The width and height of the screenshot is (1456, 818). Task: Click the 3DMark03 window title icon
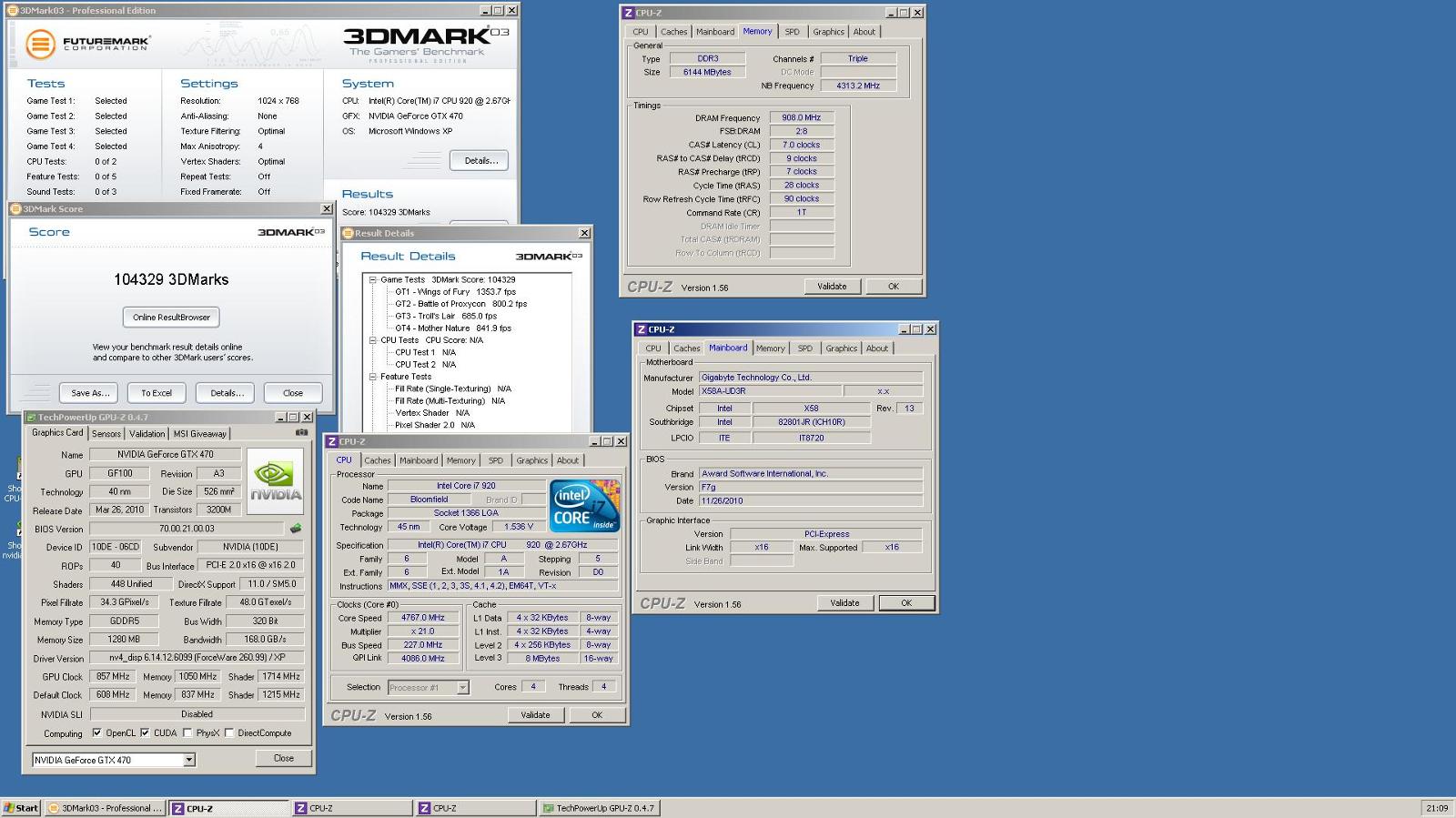pyautogui.click(x=12, y=11)
